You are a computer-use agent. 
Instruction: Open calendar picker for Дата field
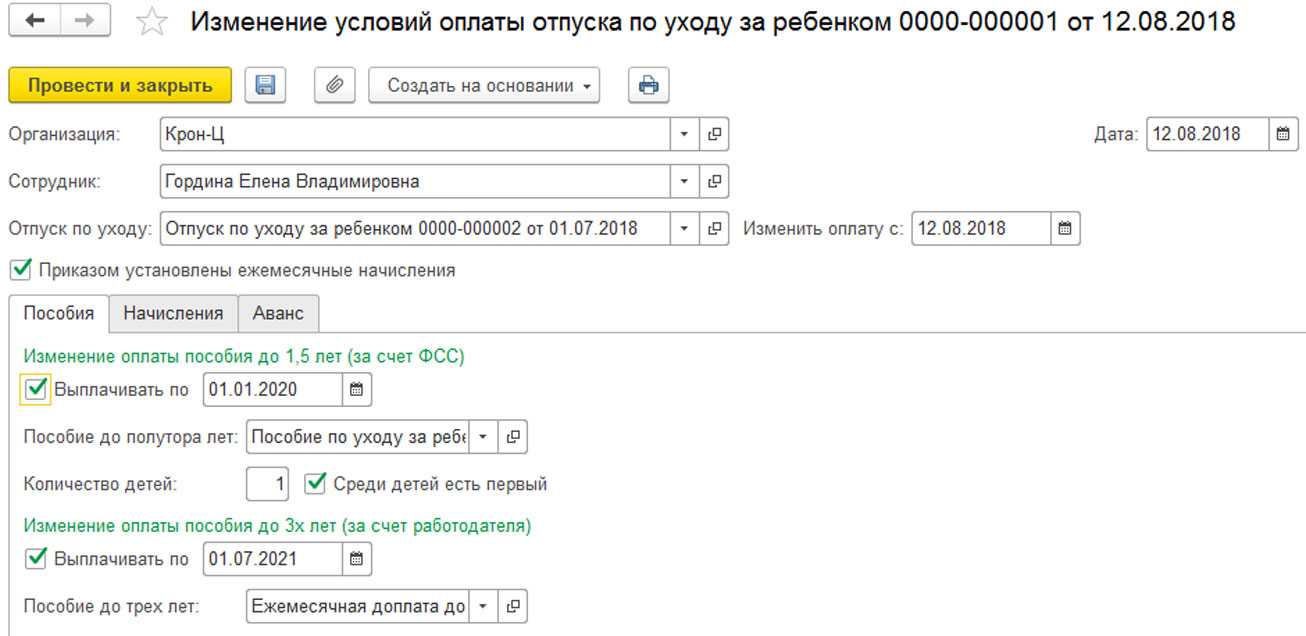(1284, 134)
